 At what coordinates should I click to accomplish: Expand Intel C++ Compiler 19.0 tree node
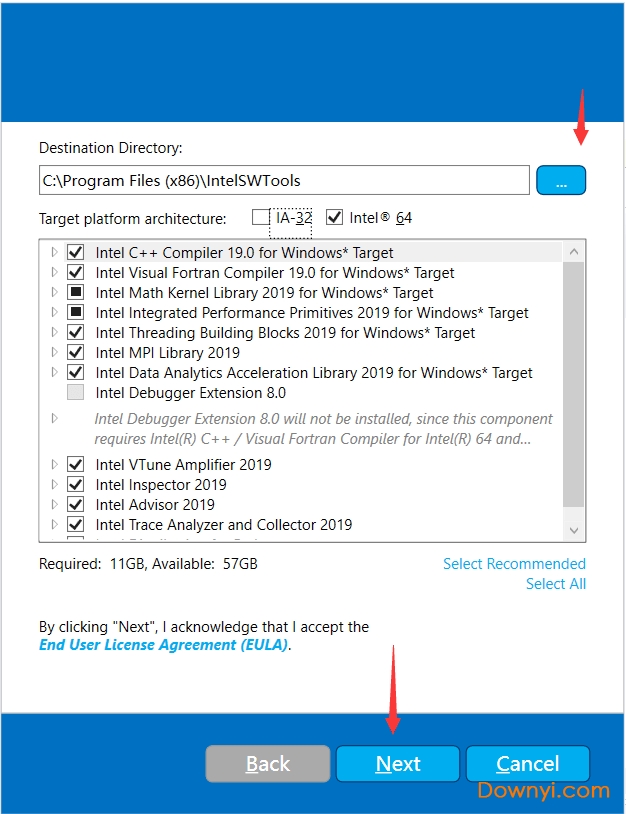(55, 252)
